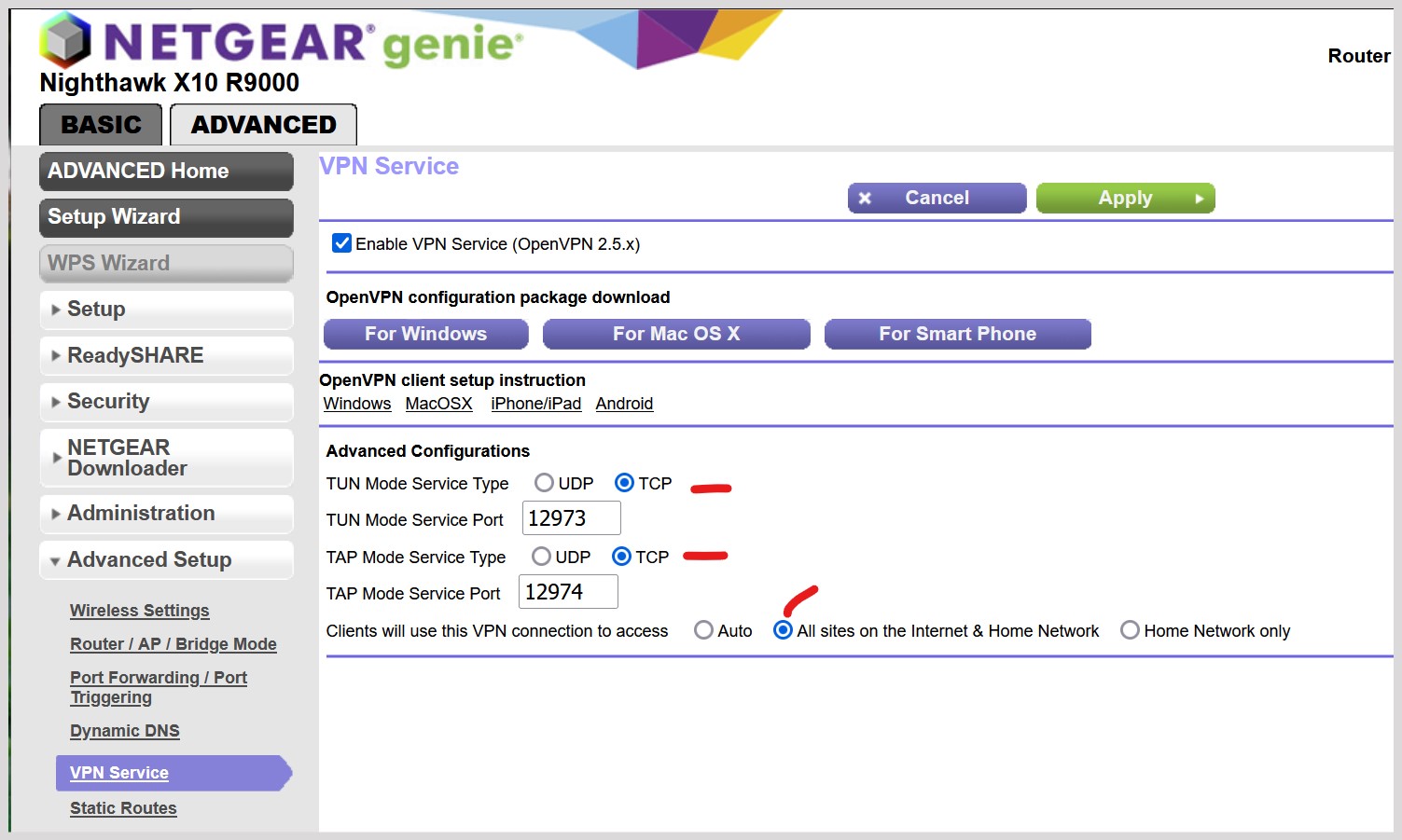Enable VPN Service checkbox
Screen dimensions: 1402x840
[341, 242]
